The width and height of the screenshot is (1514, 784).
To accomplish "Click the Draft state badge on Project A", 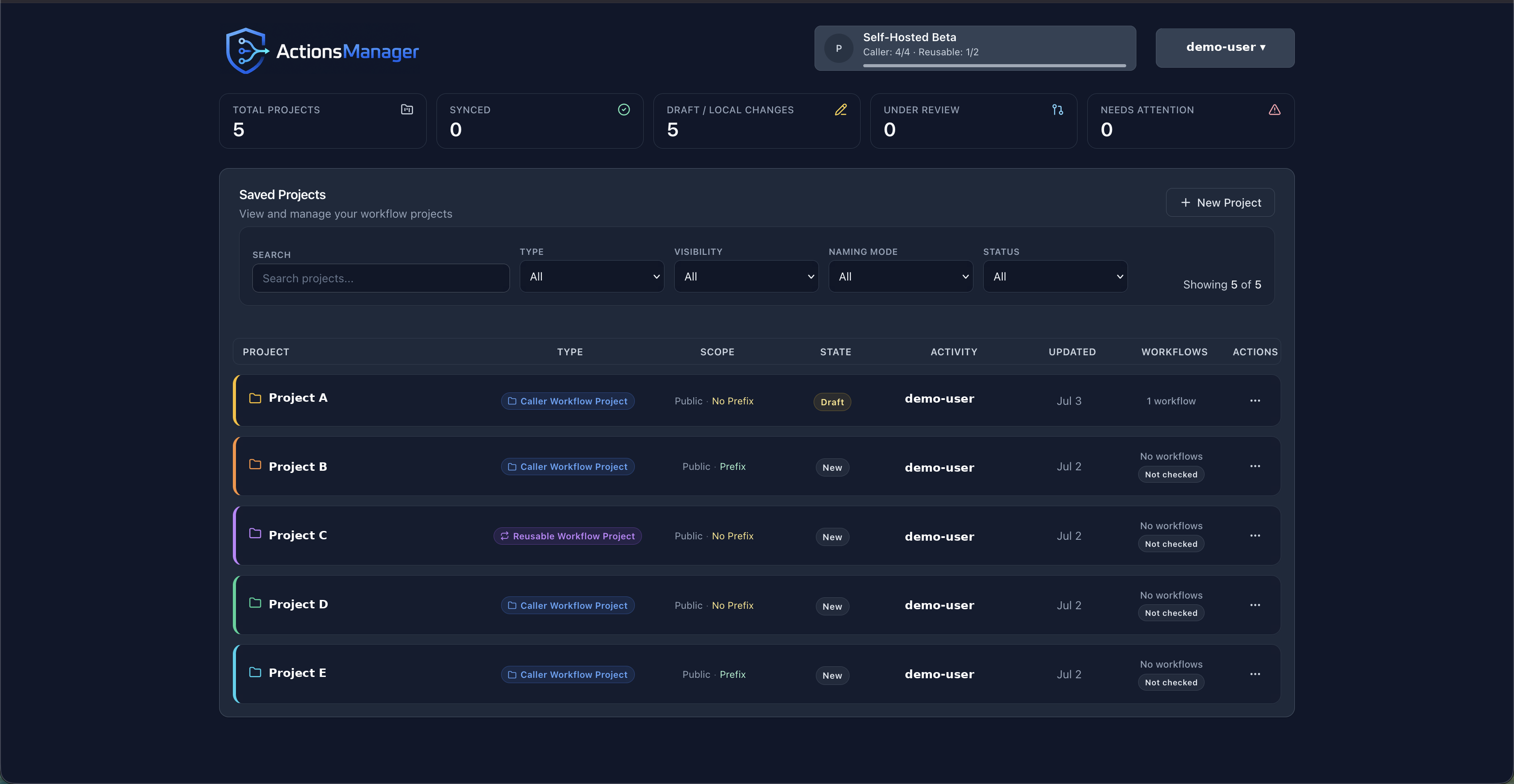I will [832, 402].
